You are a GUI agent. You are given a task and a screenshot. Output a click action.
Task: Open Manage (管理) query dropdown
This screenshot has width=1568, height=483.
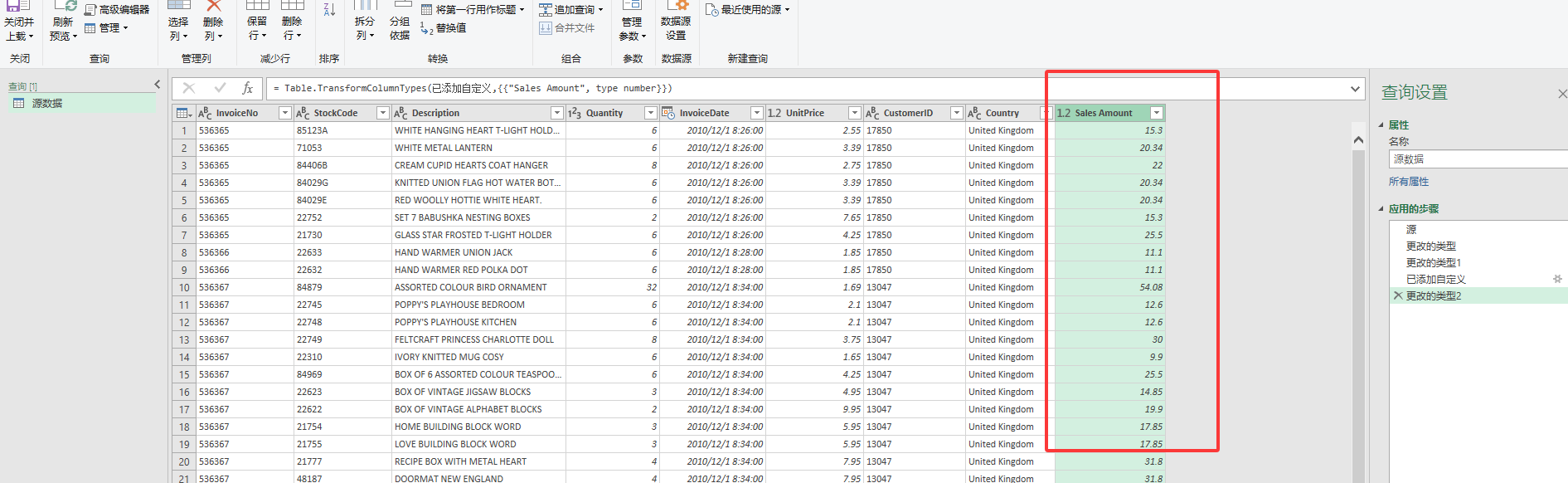[107, 28]
